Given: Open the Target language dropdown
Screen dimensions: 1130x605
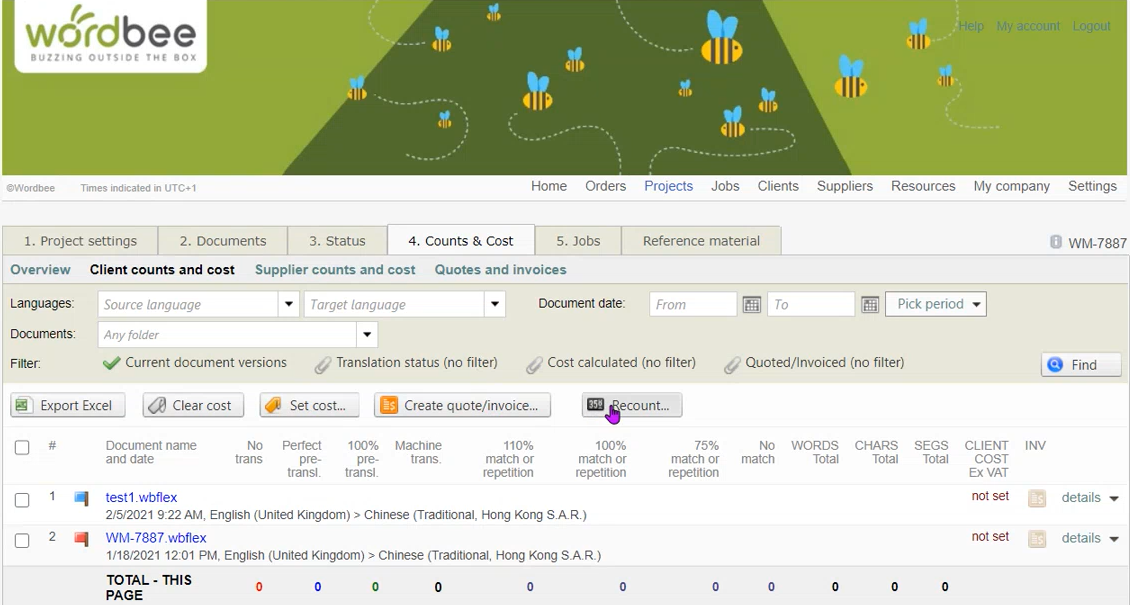Looking at the screenshot, I should pos(494,304).
